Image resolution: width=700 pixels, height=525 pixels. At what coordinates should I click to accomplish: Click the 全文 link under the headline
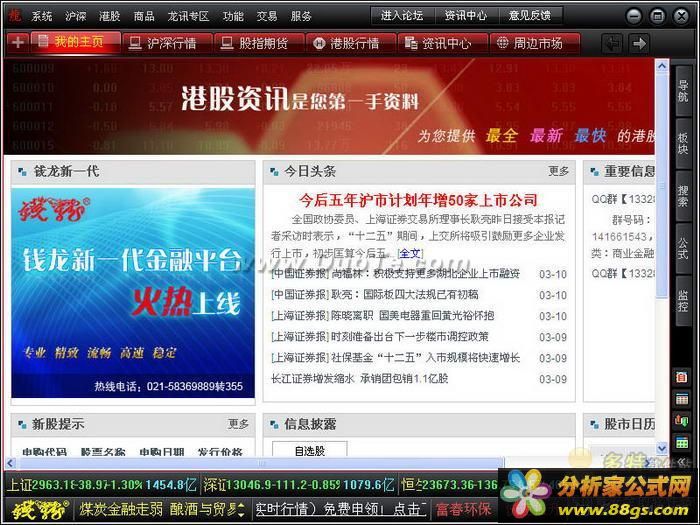(410, 253)
